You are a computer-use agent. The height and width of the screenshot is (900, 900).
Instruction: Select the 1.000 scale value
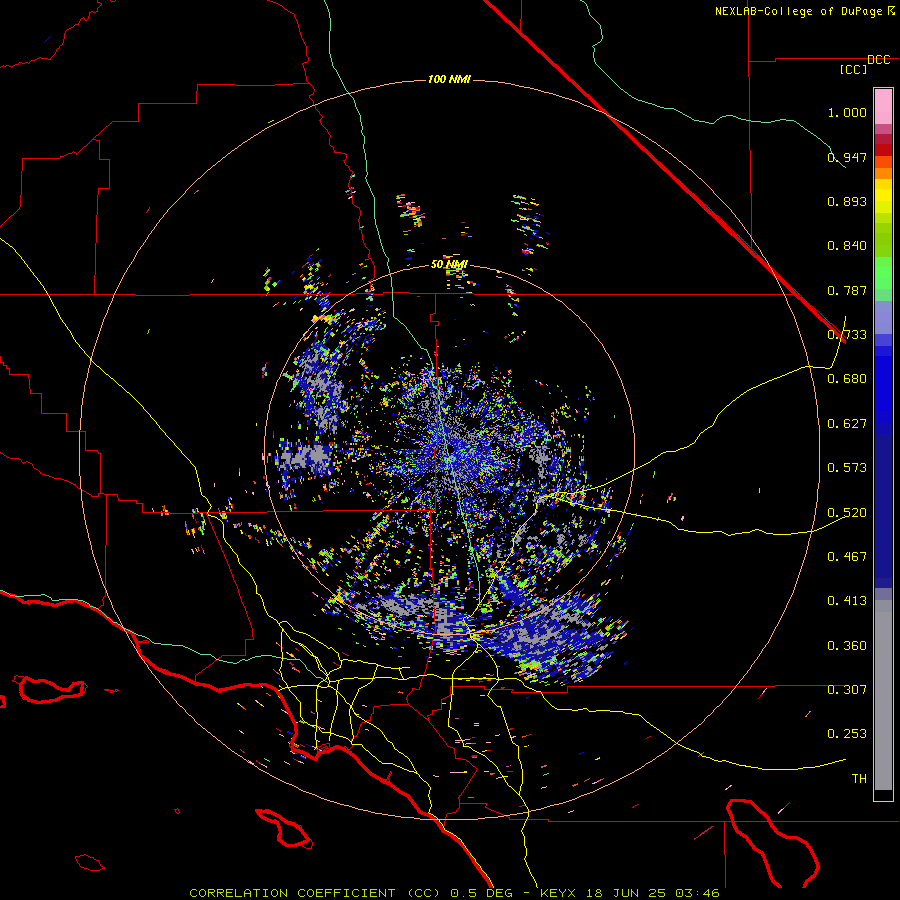coord(847,112)
